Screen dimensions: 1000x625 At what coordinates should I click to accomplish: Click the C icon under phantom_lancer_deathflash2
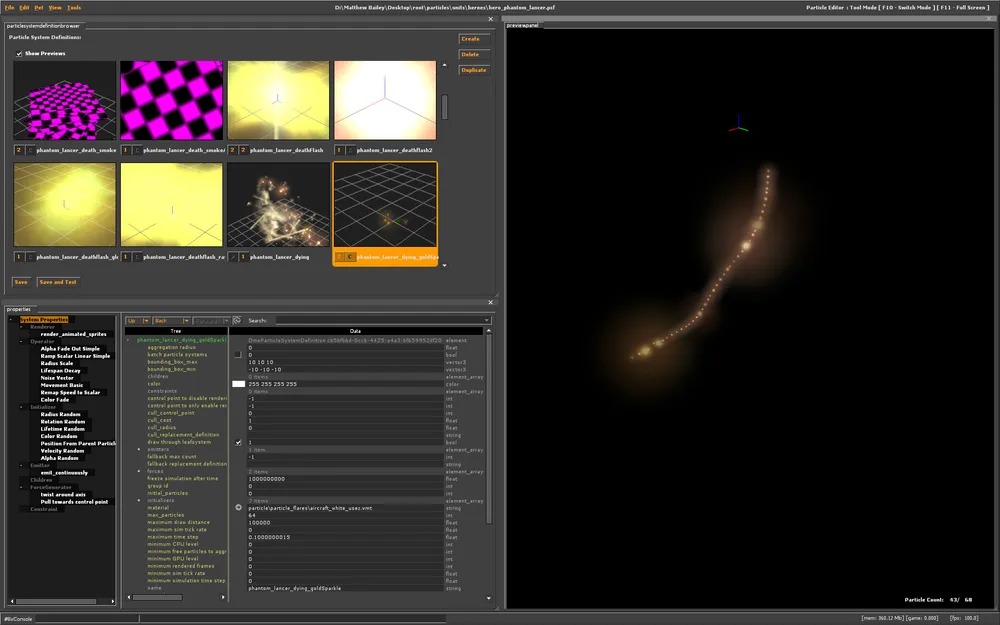point(351,150)
